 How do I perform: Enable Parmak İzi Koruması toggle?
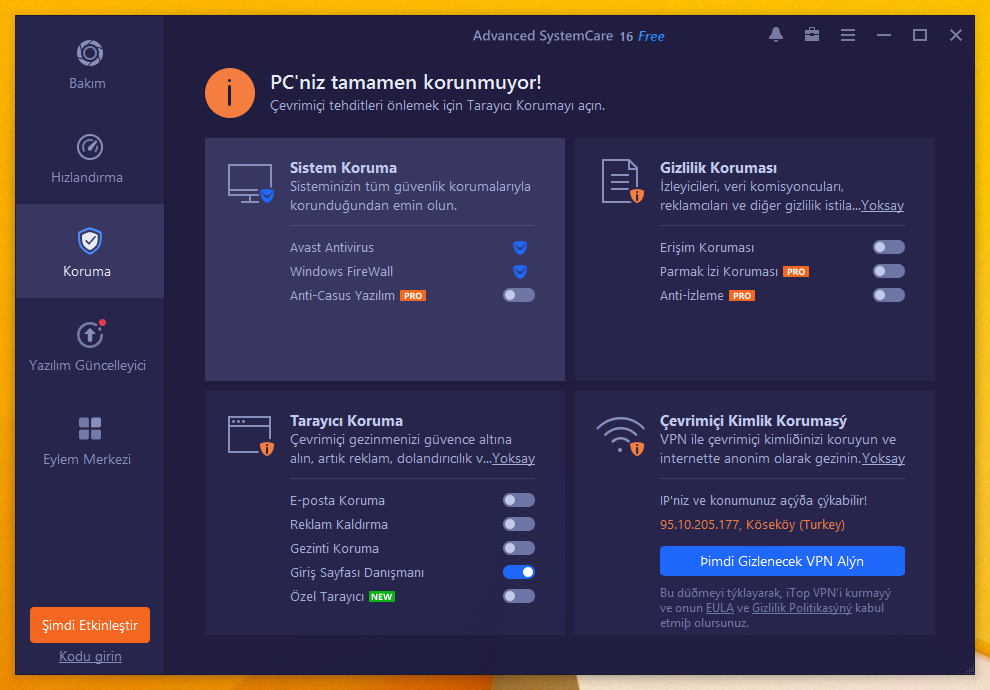pyautogui.click(x=889, y=271)
